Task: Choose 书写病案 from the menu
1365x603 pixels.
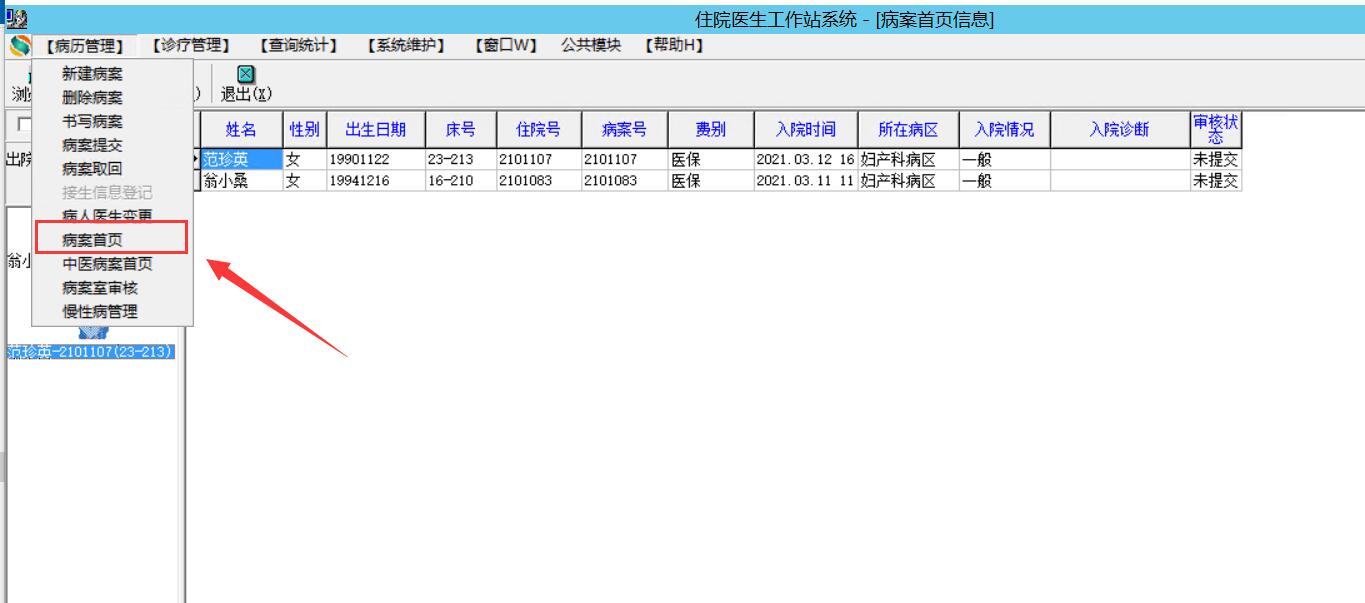Action: point(92,121)
